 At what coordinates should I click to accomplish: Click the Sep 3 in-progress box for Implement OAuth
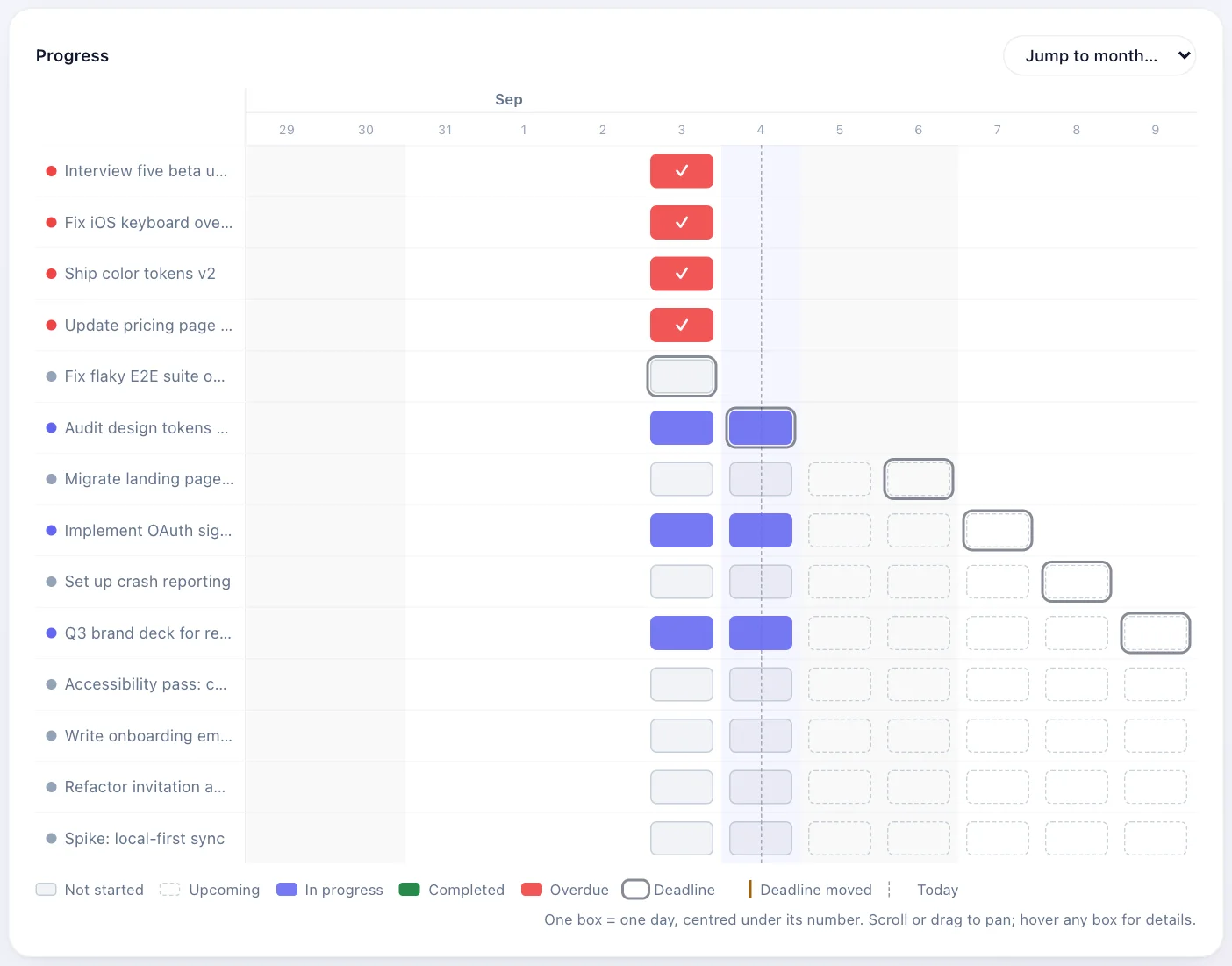coord(682,531)
